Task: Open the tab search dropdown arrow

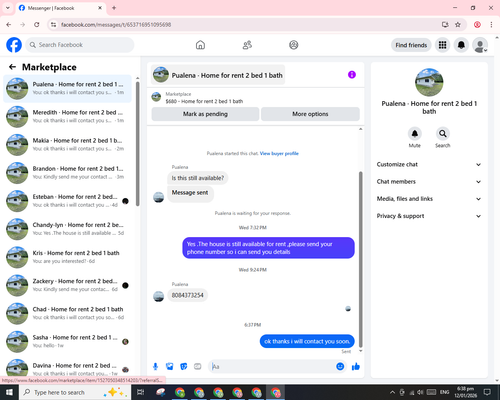Action: [x=8, y=8]
